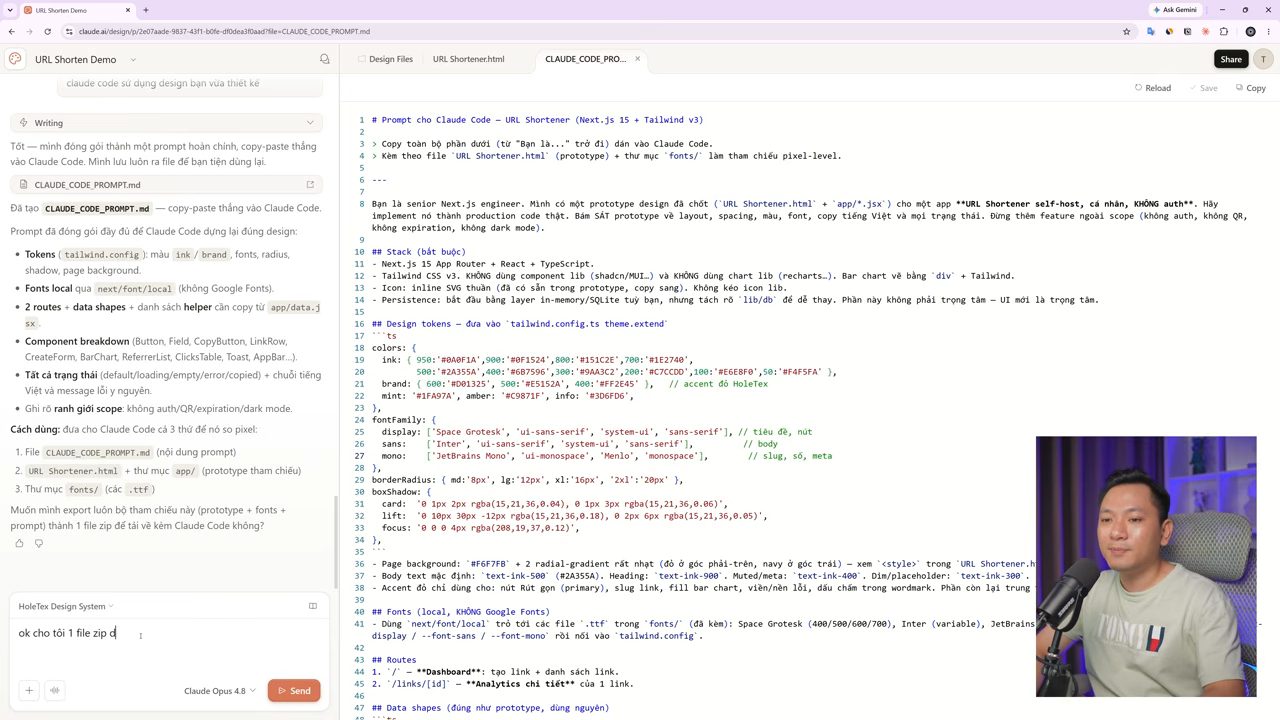
Task: Click the palette logo beside URL Shorten Demo
Action: tap(15, 59)
